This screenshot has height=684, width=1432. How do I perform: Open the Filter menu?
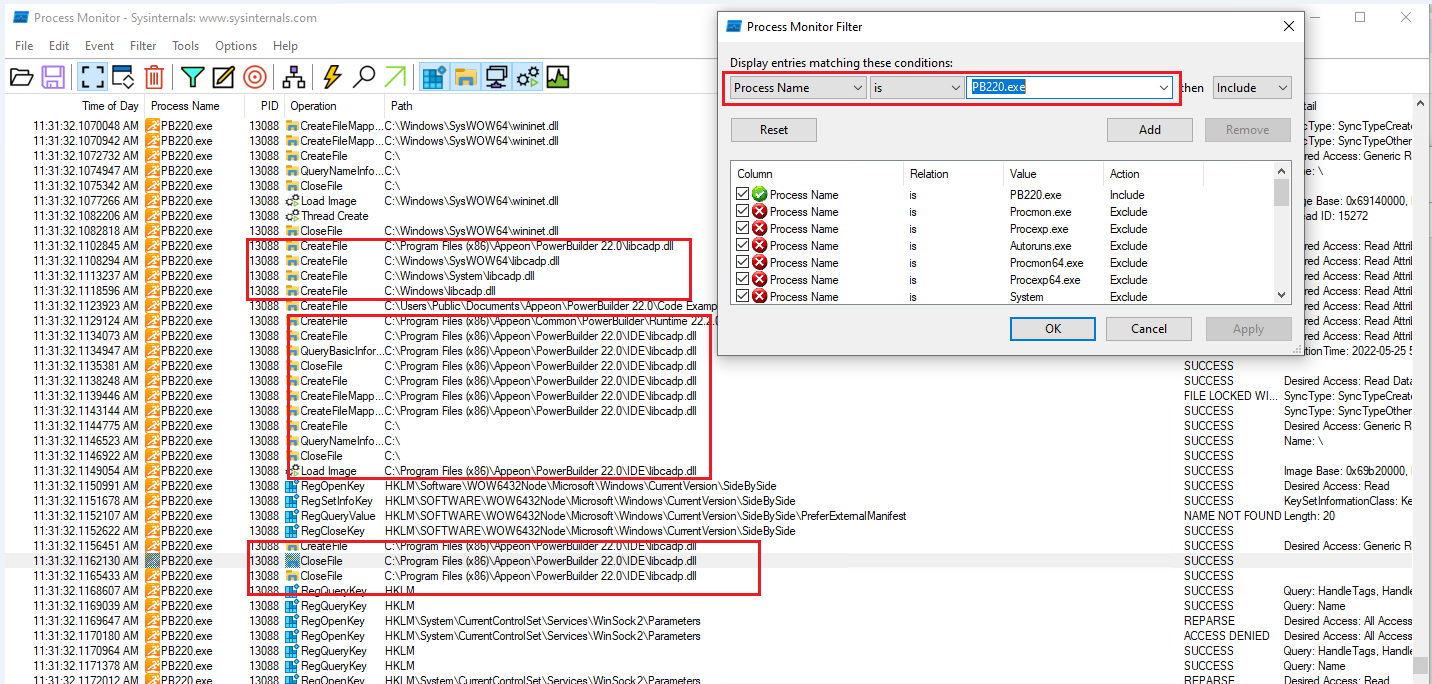pyautogui.click(x=143, y=46)
